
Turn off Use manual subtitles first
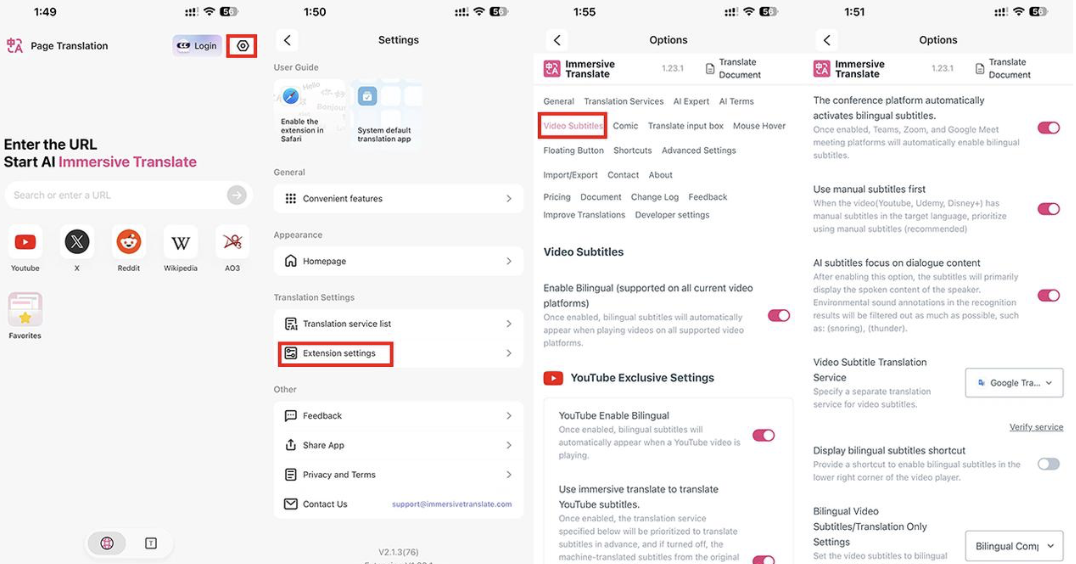[1048, 209]
